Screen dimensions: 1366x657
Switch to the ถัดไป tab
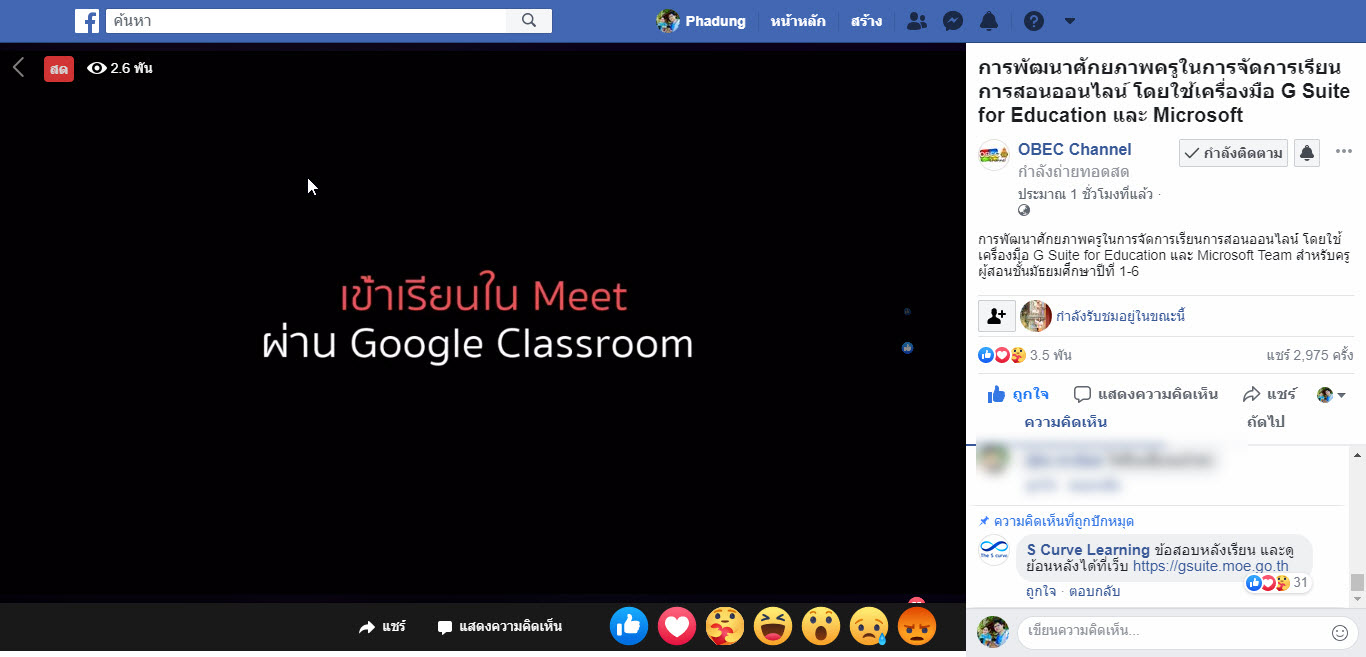click(x=1265, y=422)
